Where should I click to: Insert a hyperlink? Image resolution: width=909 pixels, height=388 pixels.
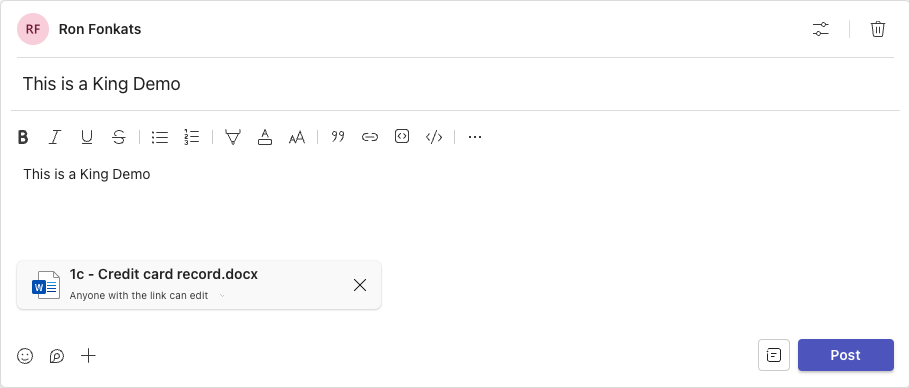(x=370, y=137)
